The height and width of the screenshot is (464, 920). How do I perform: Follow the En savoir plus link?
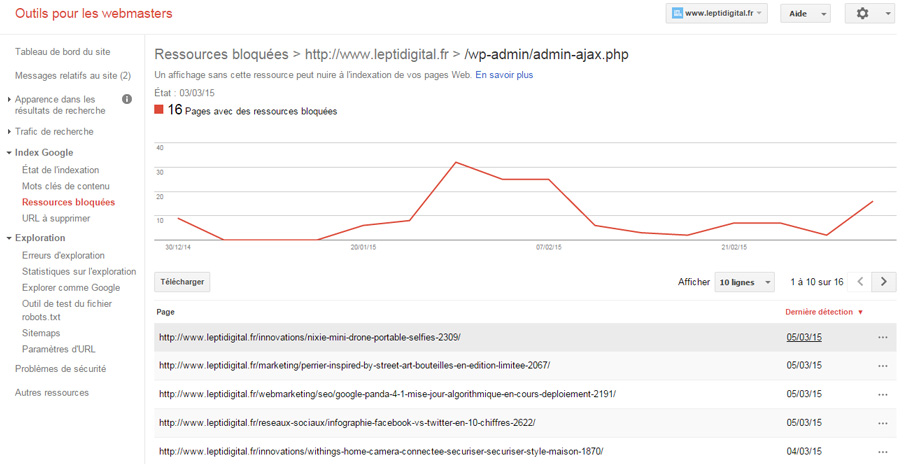pyautogui.click(x=504, y=75)
